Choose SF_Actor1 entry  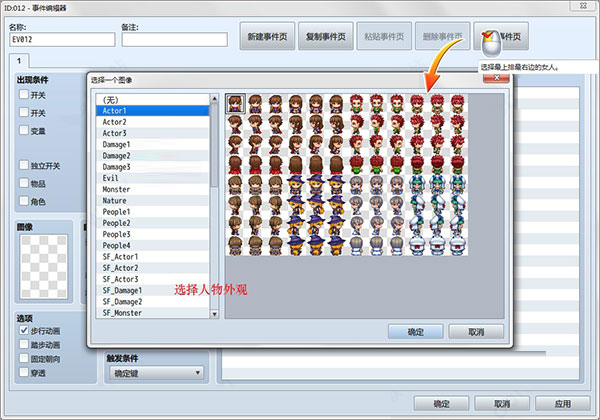pyautogui.click(x=153, y=257)
